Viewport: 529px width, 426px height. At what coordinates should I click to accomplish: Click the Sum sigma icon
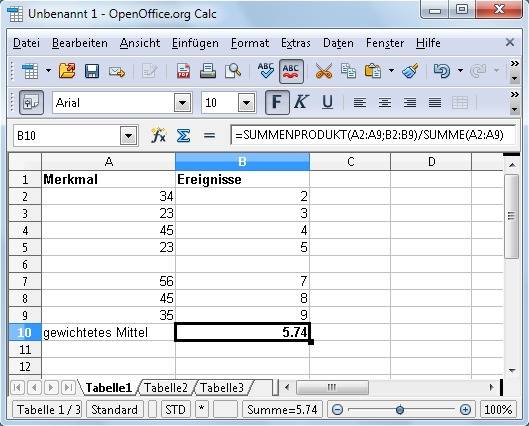pyautogui.click(x=183, y=136)
